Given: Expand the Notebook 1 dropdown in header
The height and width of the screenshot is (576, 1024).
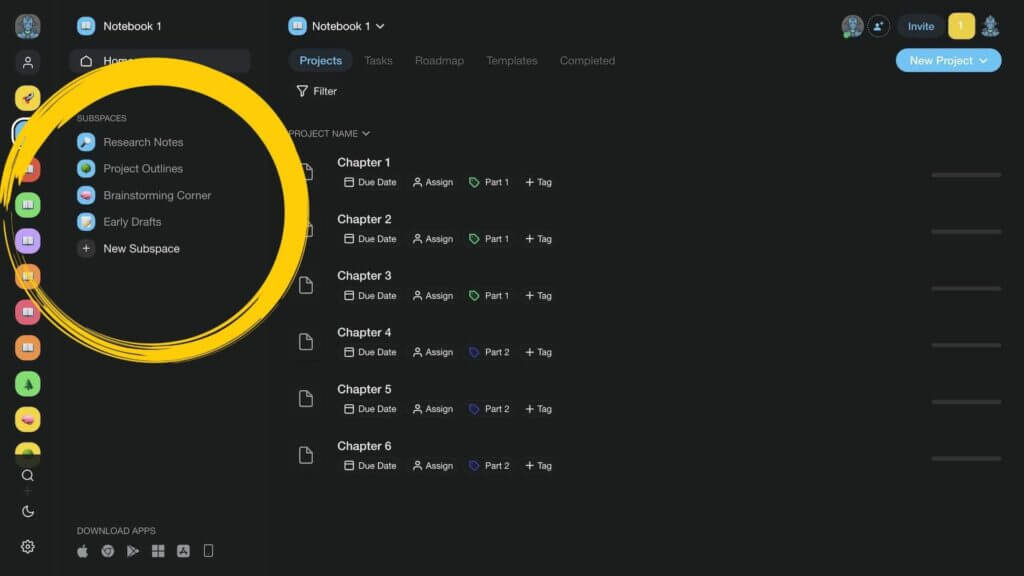Looking at the screenshot, I should (379, 27).
